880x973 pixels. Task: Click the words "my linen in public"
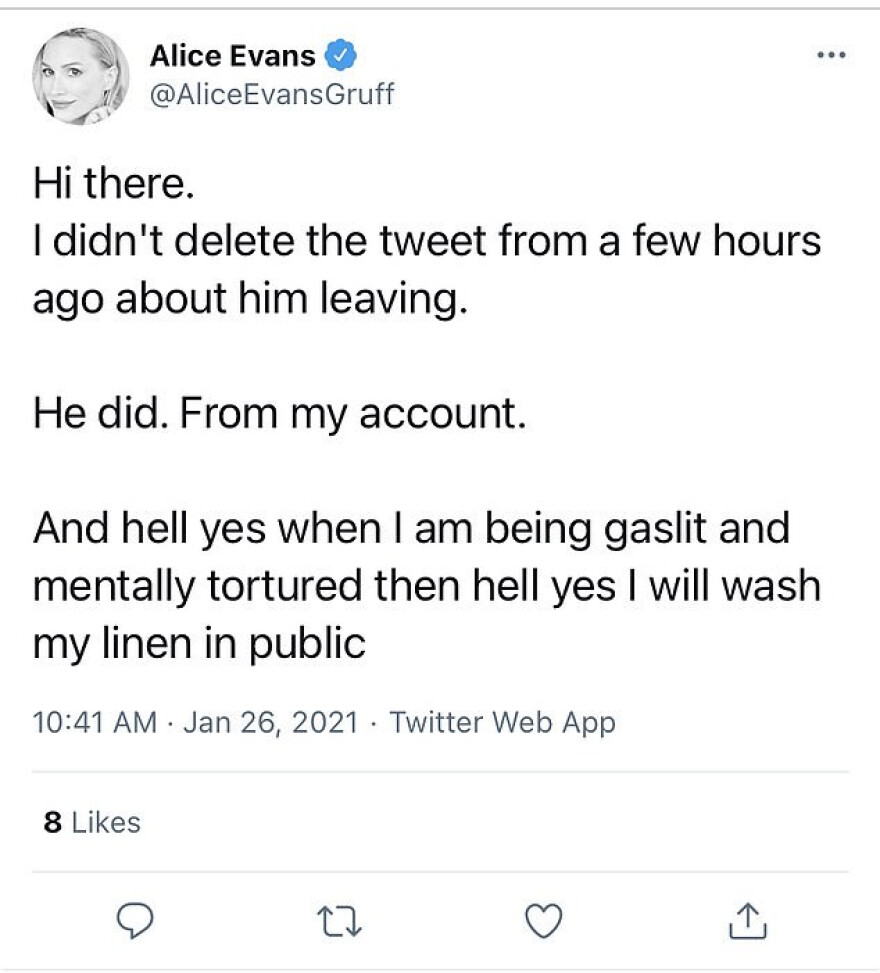[x=199, y=643]
